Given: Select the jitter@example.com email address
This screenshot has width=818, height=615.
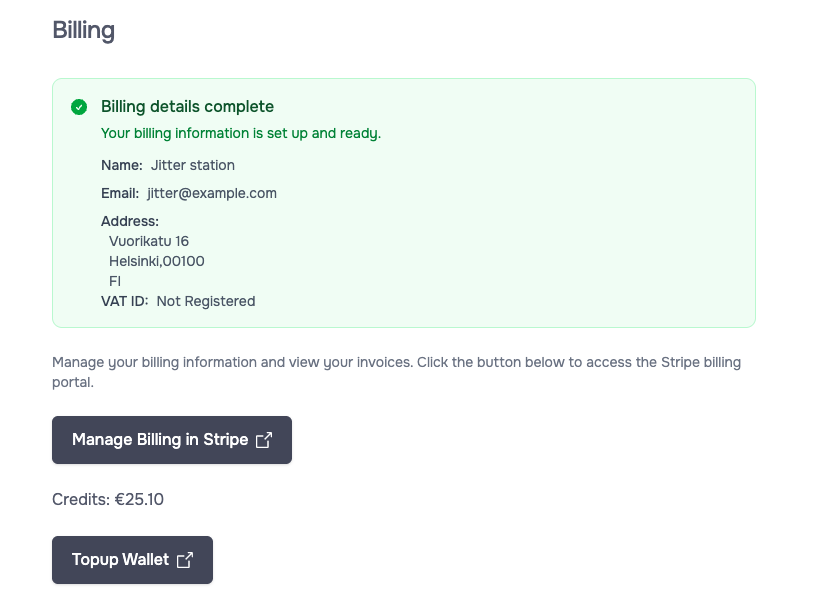Looking at the screenshot, I should tap(212, 193).
